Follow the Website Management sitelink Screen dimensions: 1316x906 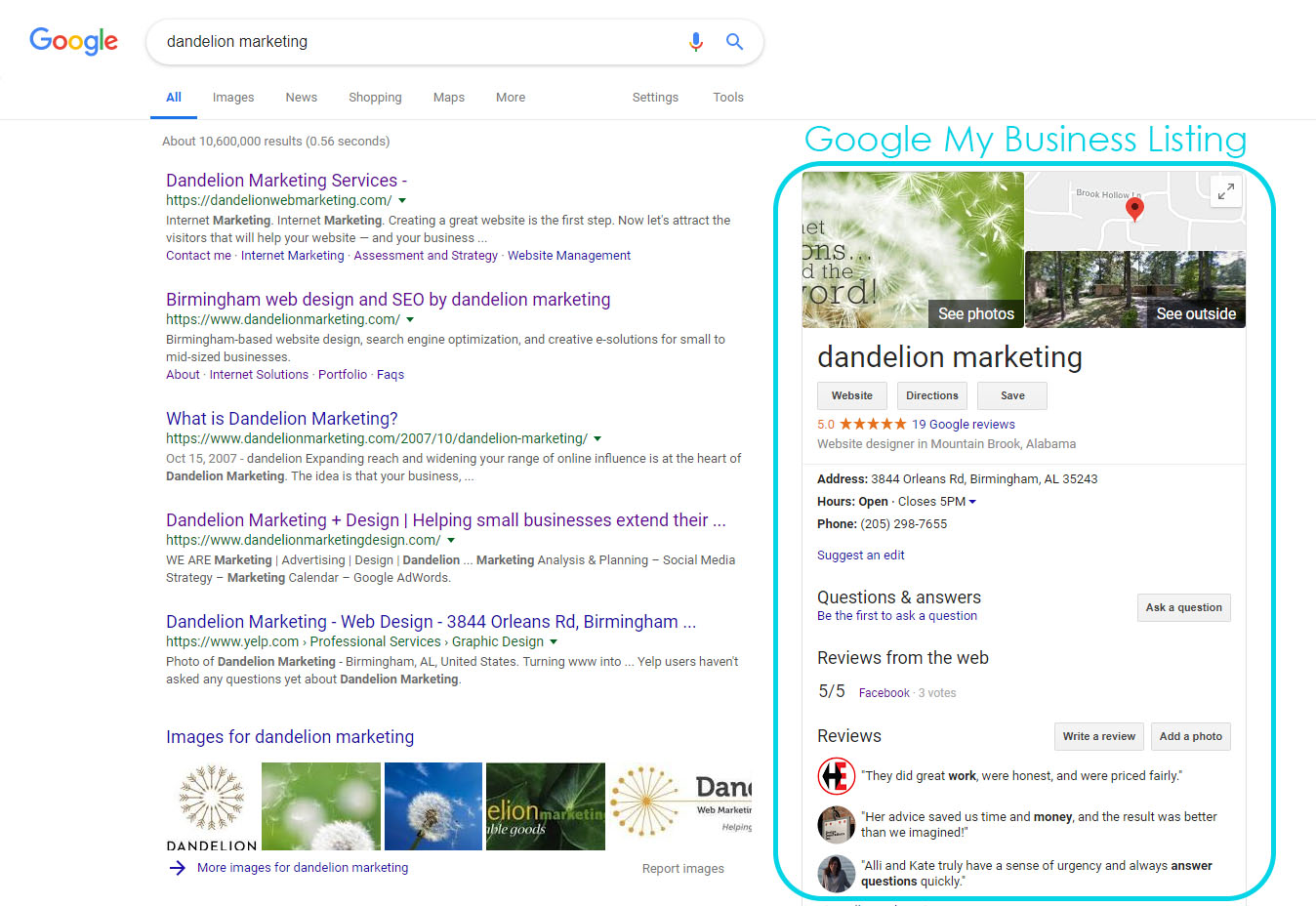[x=569, y=256]
